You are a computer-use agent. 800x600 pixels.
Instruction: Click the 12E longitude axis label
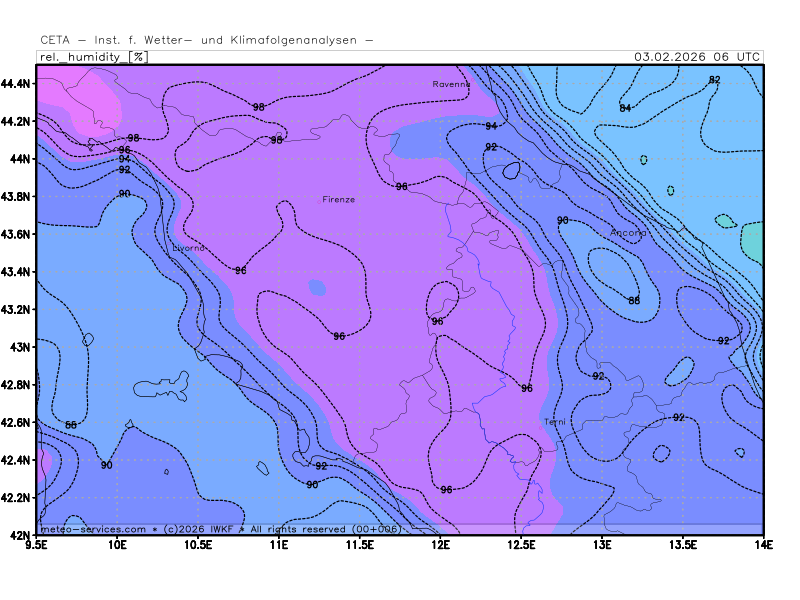click(440, 545)
